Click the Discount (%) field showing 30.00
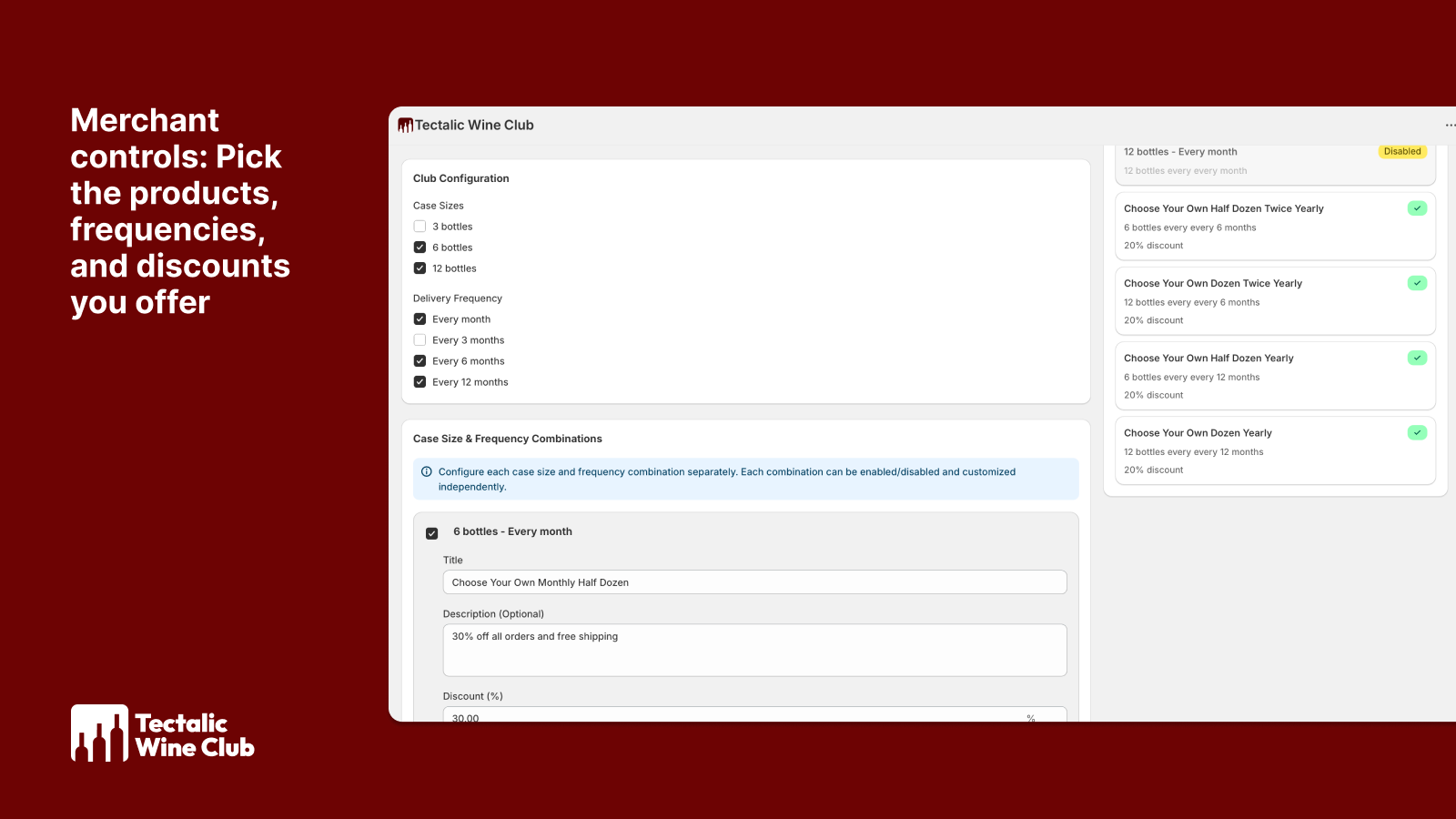The image size is (1456, 819). pyautogui.click(x=754, y=715)
